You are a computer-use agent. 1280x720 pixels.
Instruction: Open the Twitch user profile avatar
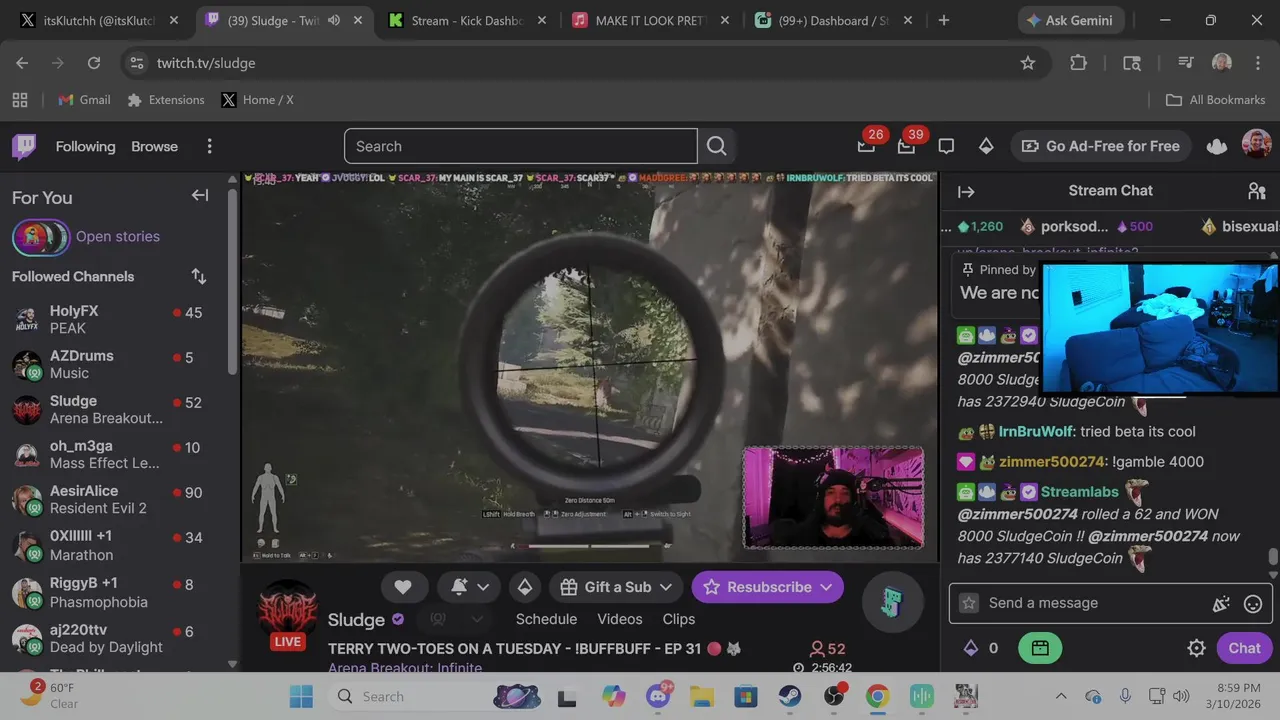point(1256,145)
